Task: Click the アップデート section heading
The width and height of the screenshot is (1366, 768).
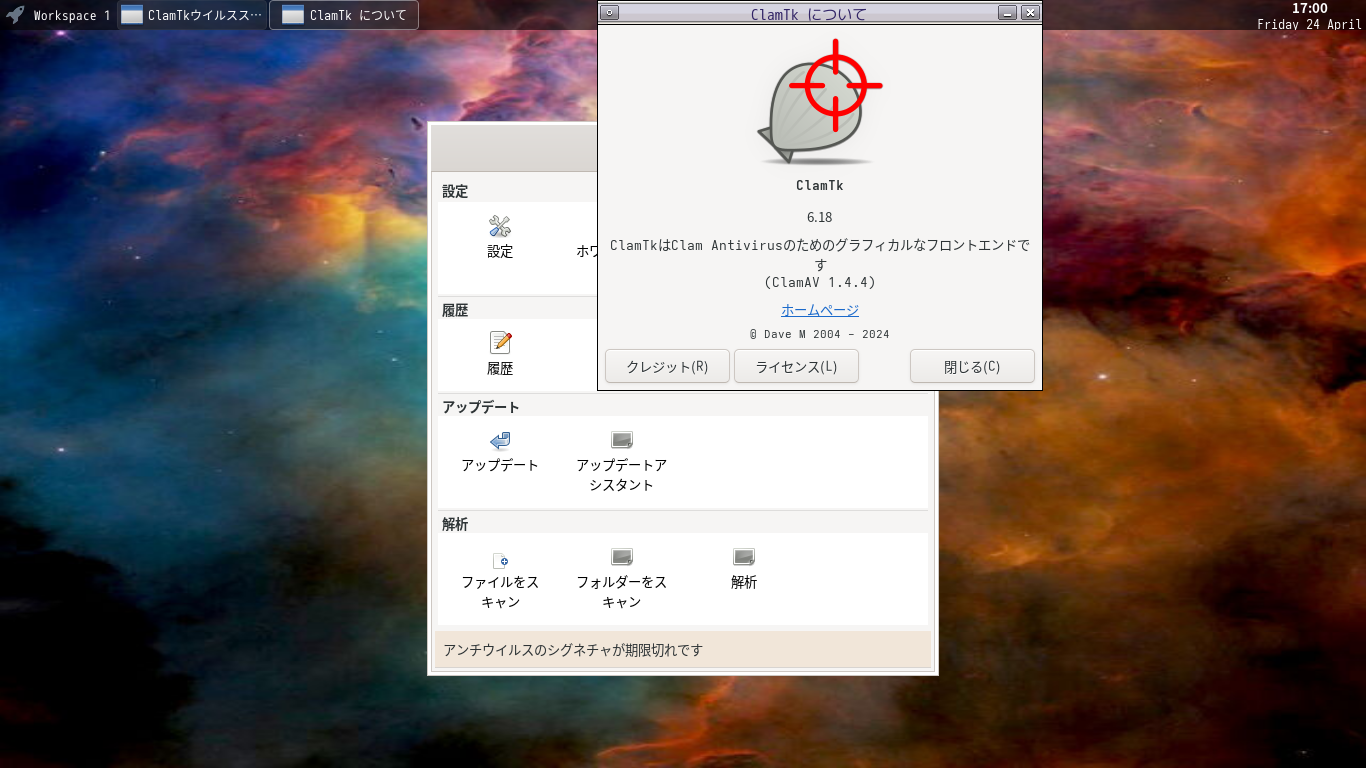Action: coord(481,407)
